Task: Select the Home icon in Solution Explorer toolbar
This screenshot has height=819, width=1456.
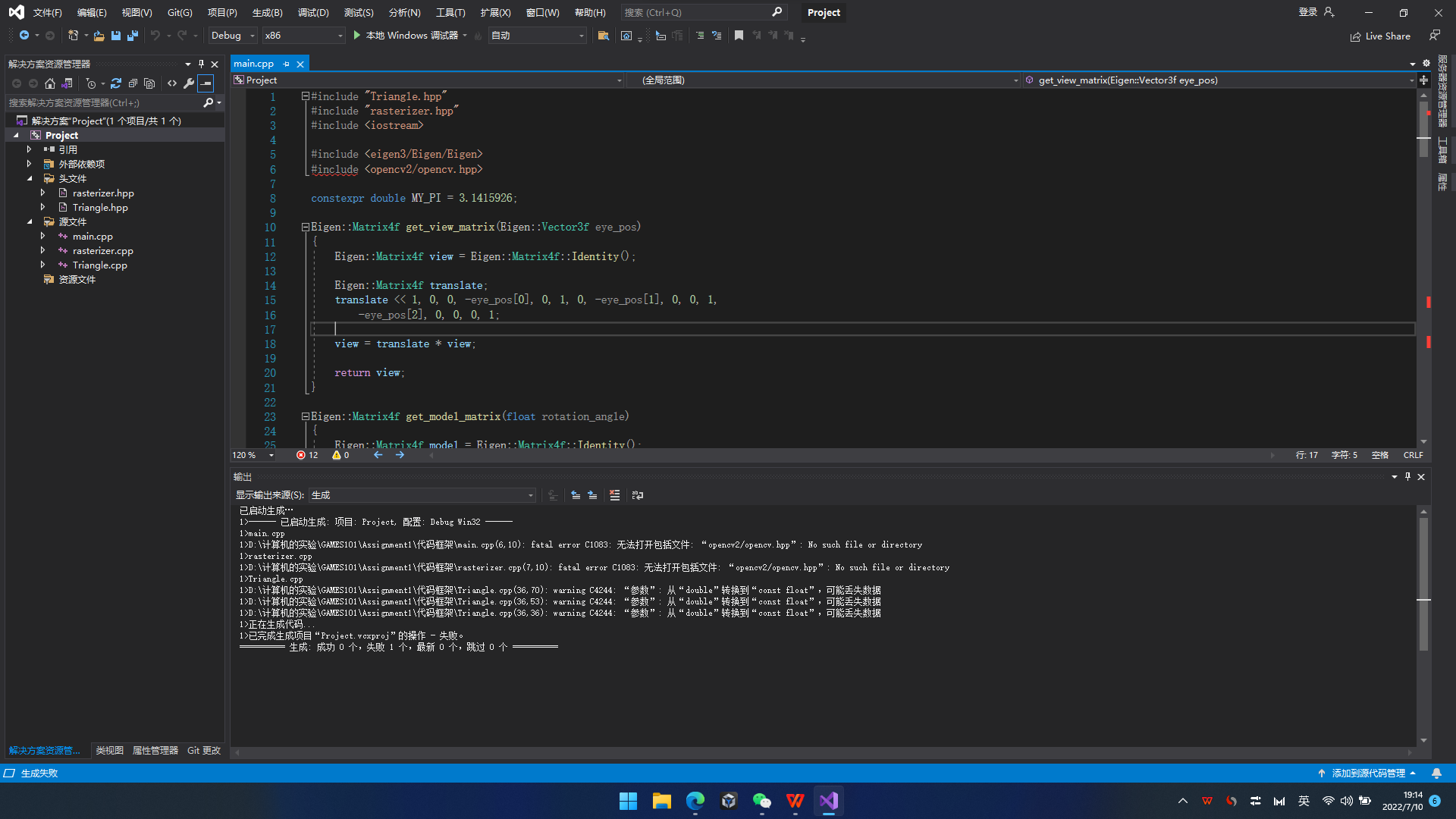Action: pyautogui.click(x=50, y=83)
